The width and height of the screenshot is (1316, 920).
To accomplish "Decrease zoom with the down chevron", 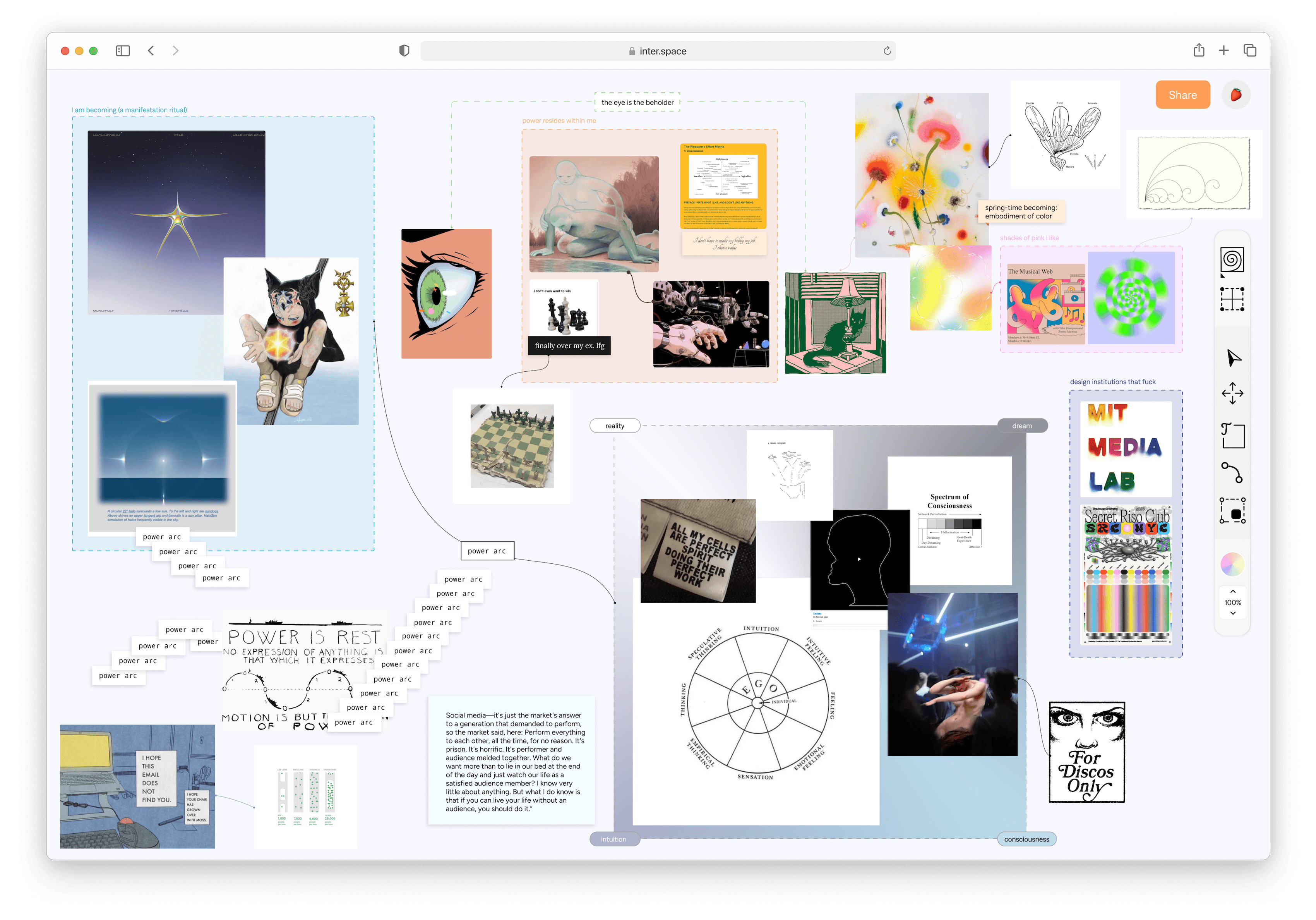I will coord(1232,613).
